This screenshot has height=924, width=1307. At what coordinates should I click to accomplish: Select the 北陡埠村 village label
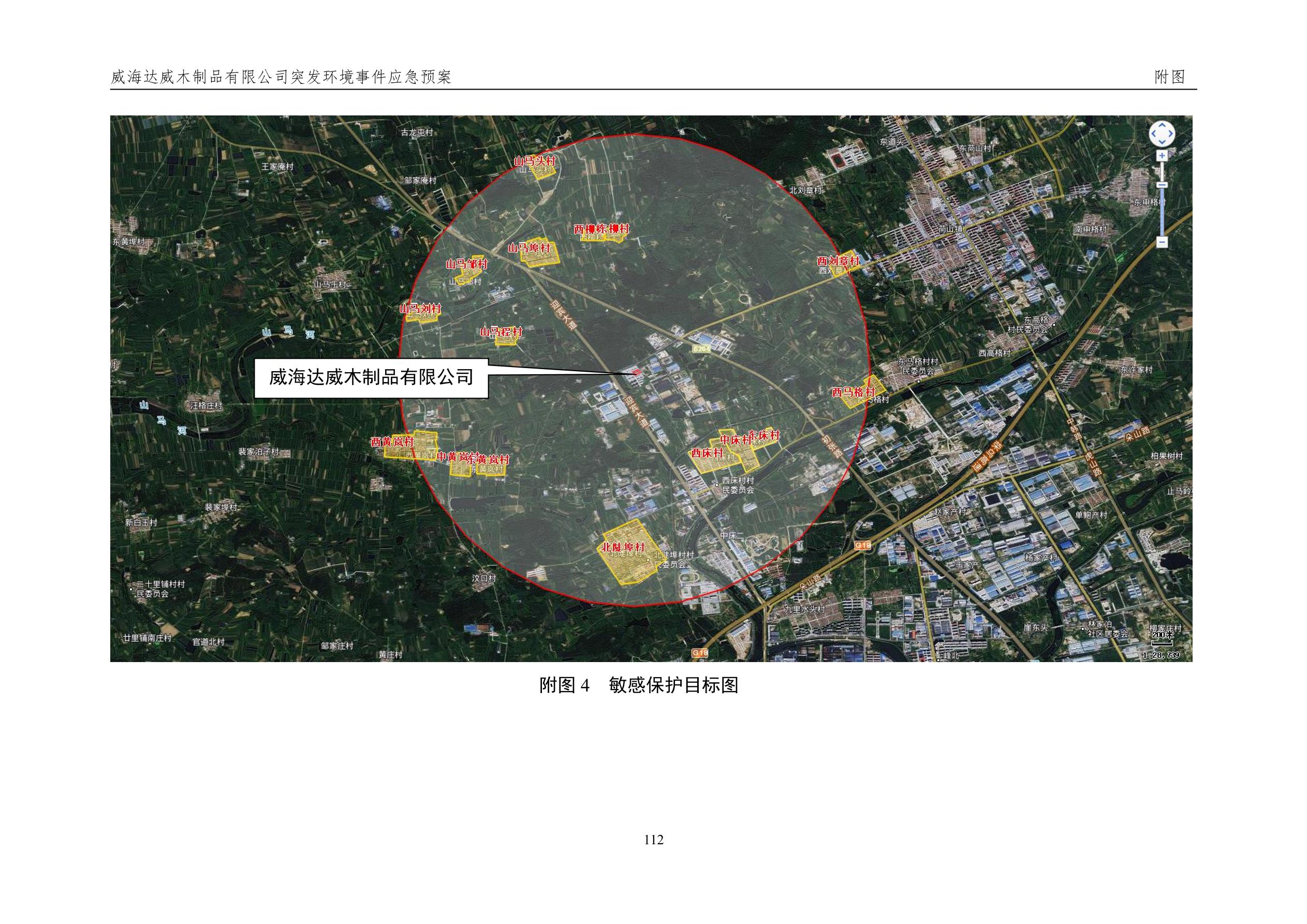tap(623, 547)
